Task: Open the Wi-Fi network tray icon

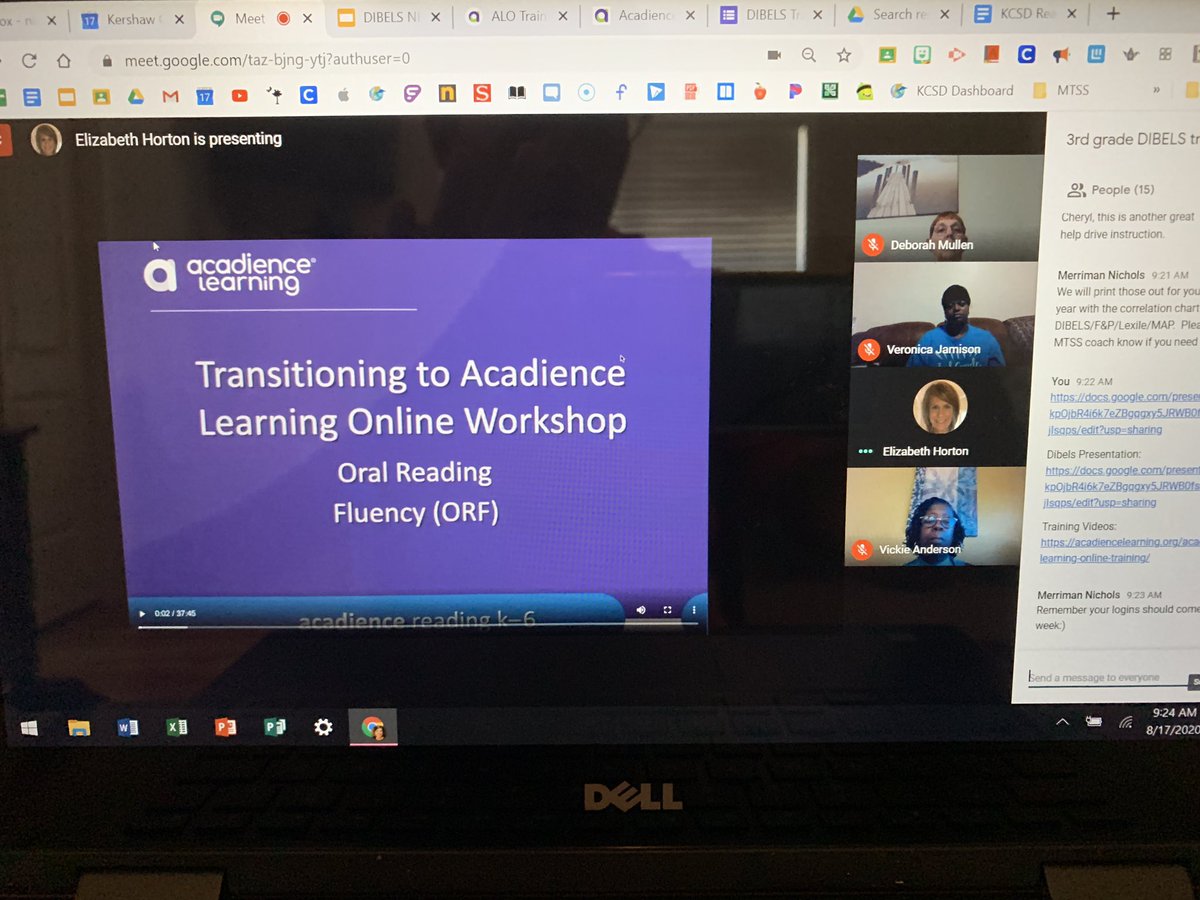Action: (1127, 720)
